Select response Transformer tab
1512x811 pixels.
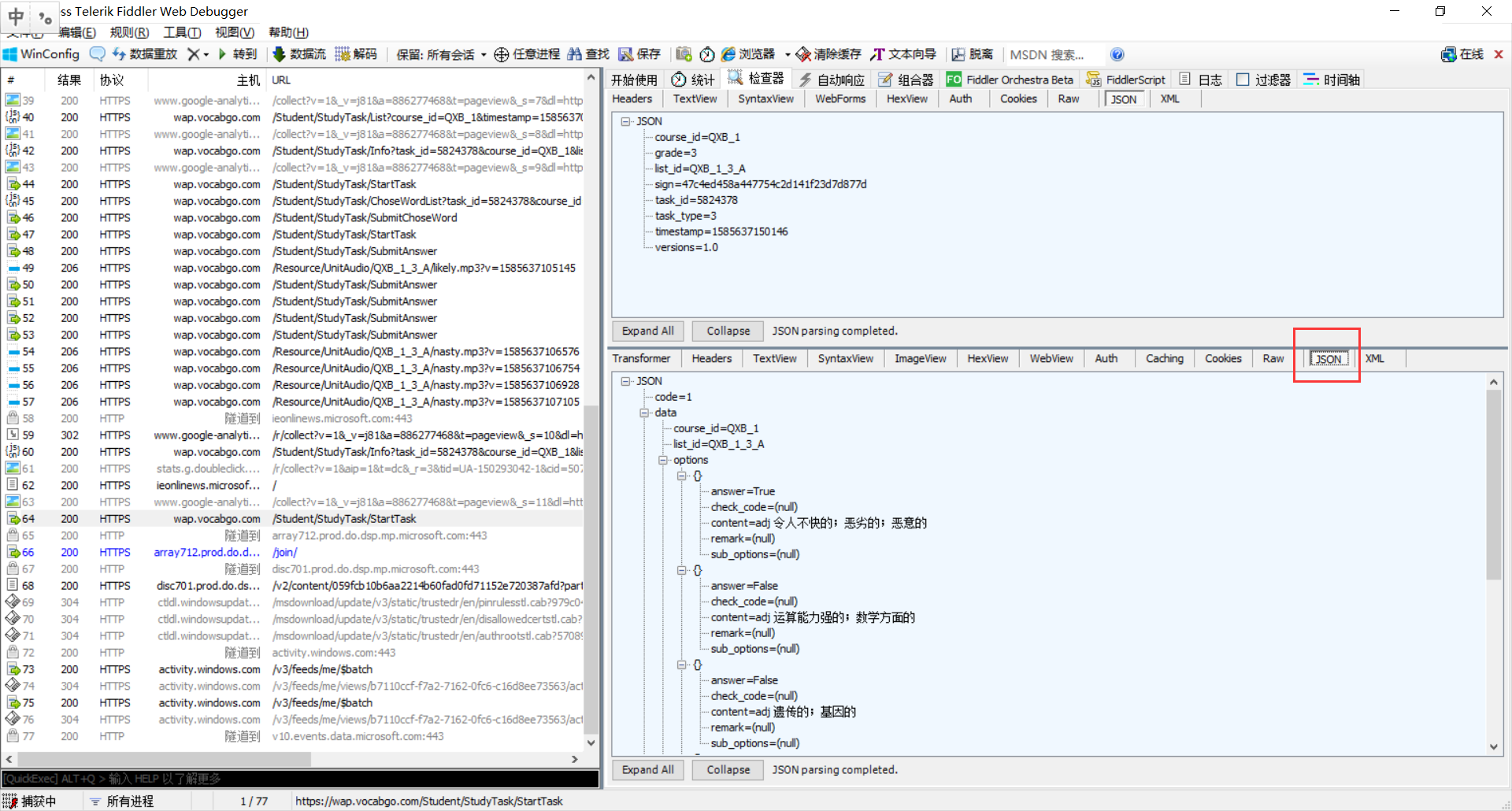[642, 358]
